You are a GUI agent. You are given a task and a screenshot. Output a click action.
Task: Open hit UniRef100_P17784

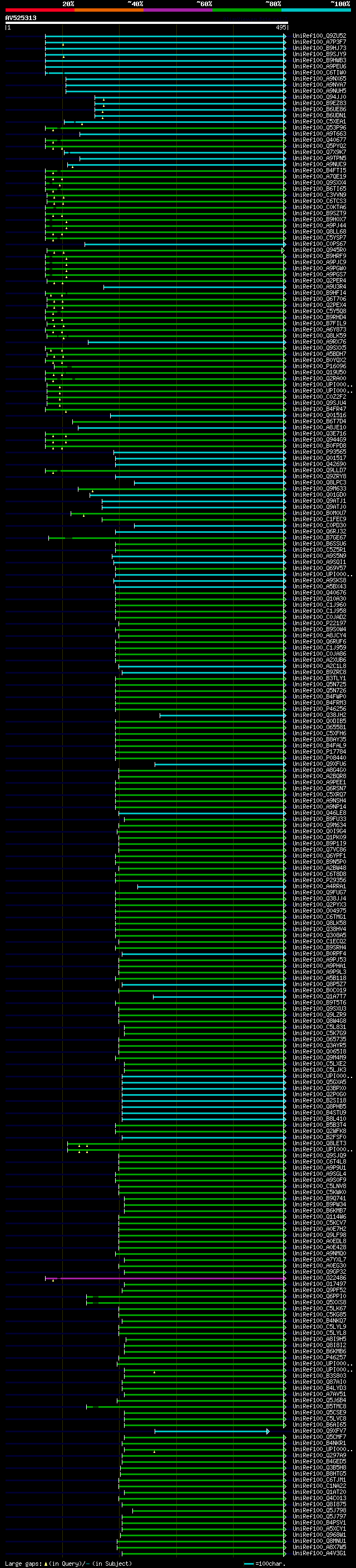tap(319, 752)
